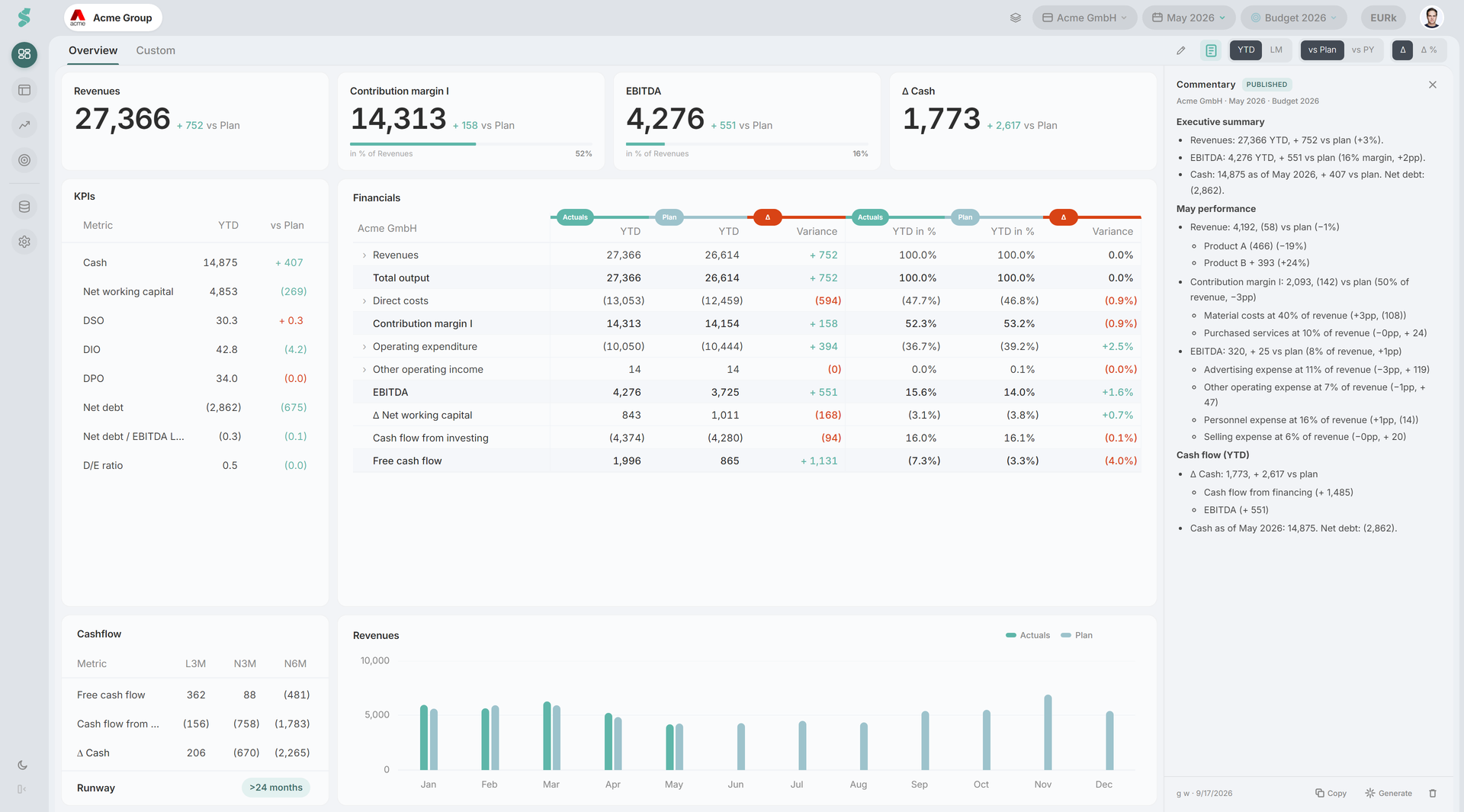Click the EBITDA percent of revenues bar
The height and width of the screenshot is (812, 1464).
click(747, 144)
